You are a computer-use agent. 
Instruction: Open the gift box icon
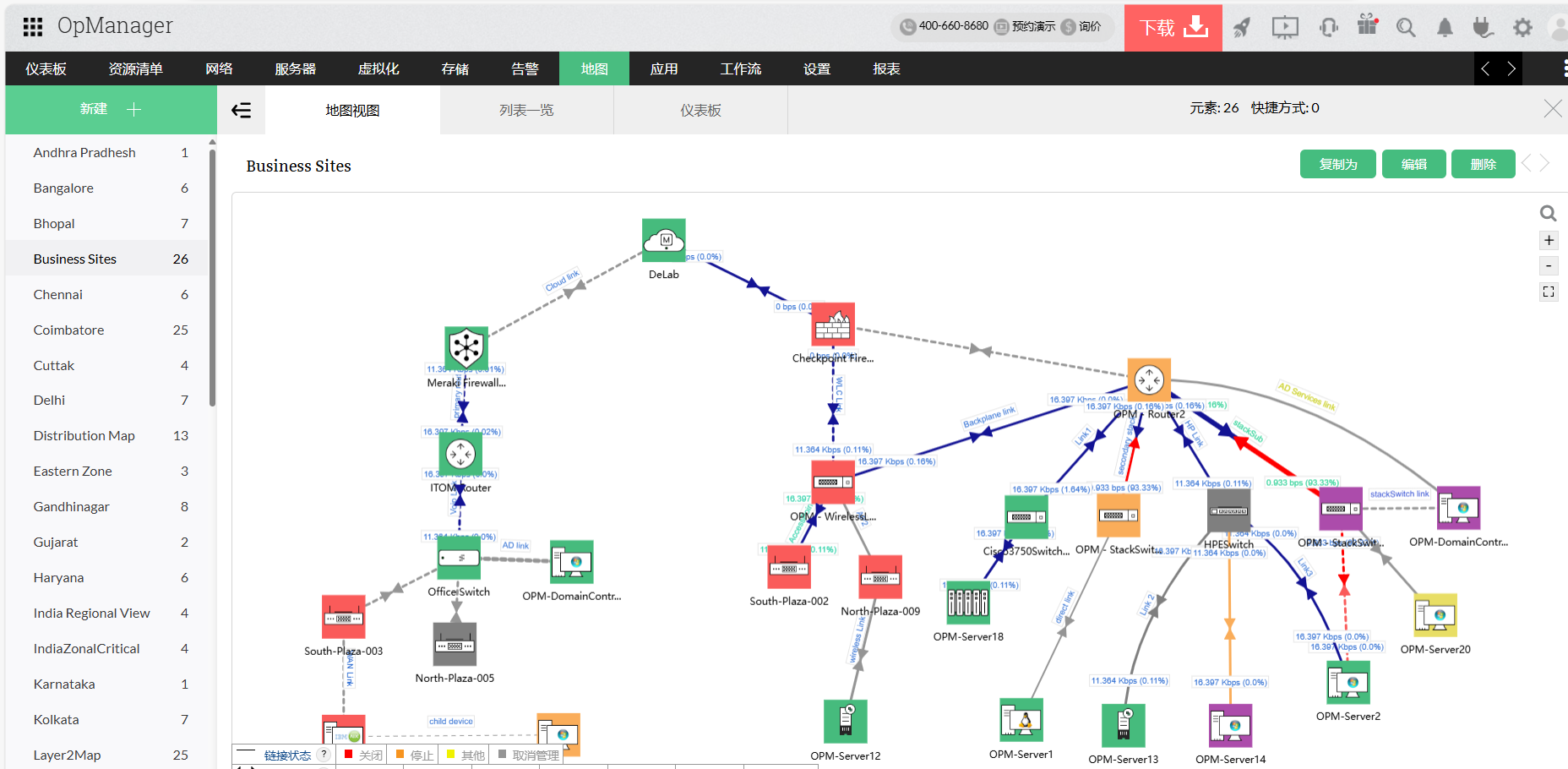click(1367, 25)
